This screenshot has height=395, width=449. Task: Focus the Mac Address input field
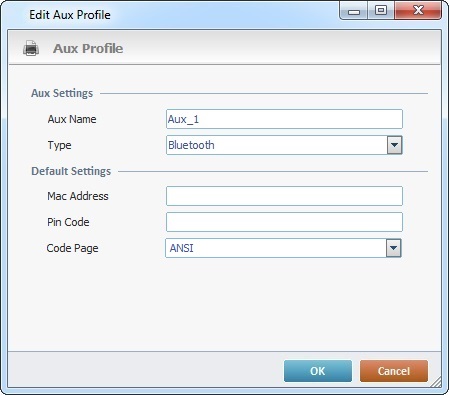pyautogui.click(x=284, y=196)
